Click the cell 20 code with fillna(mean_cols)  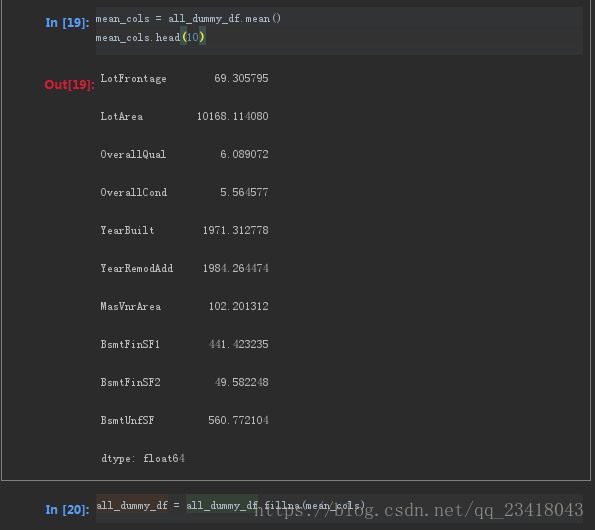click(231, 505)
